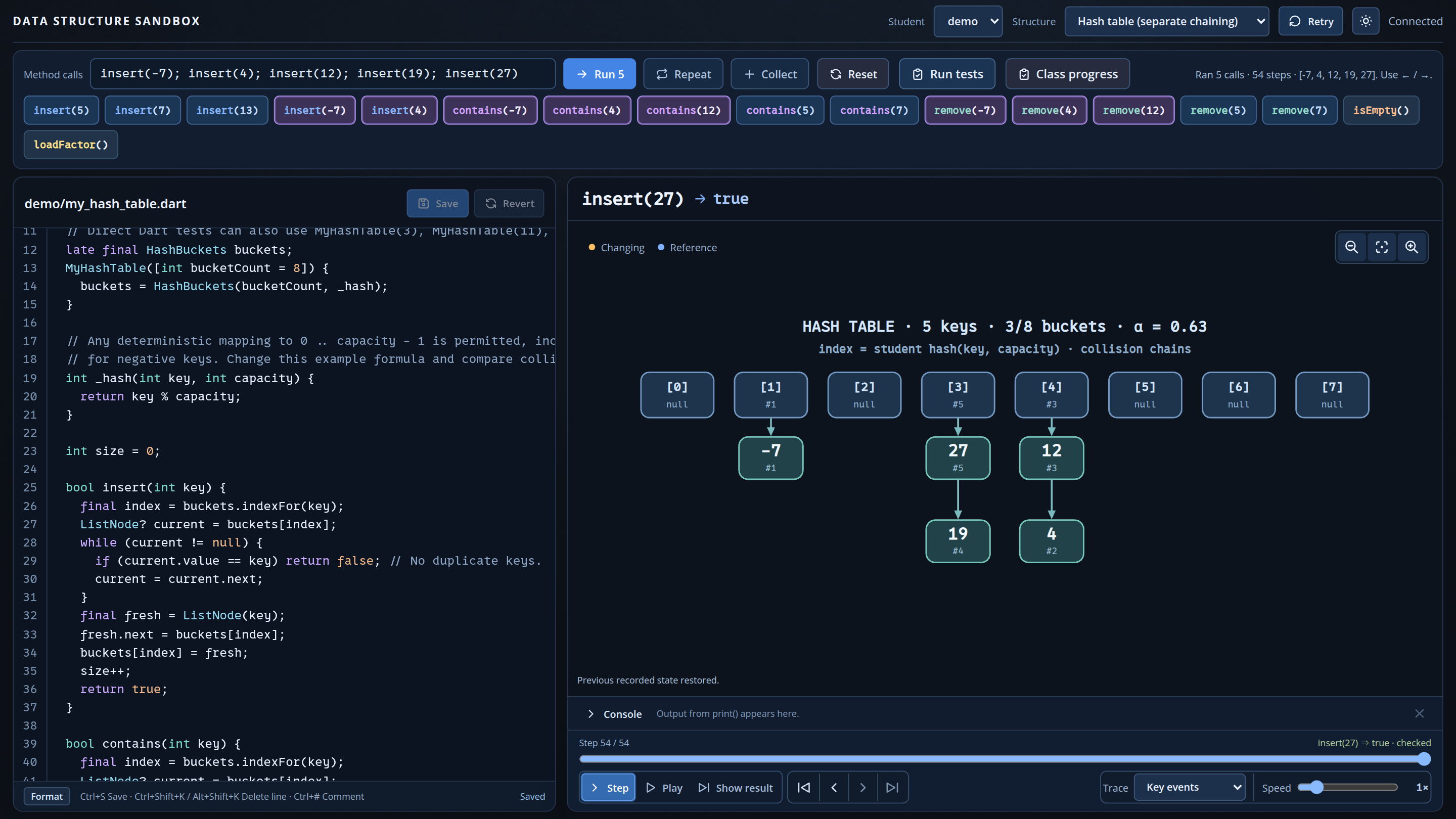Reset the sandbox state
This screenshot has width=1456, height=819.
click(x=853, y=74)
